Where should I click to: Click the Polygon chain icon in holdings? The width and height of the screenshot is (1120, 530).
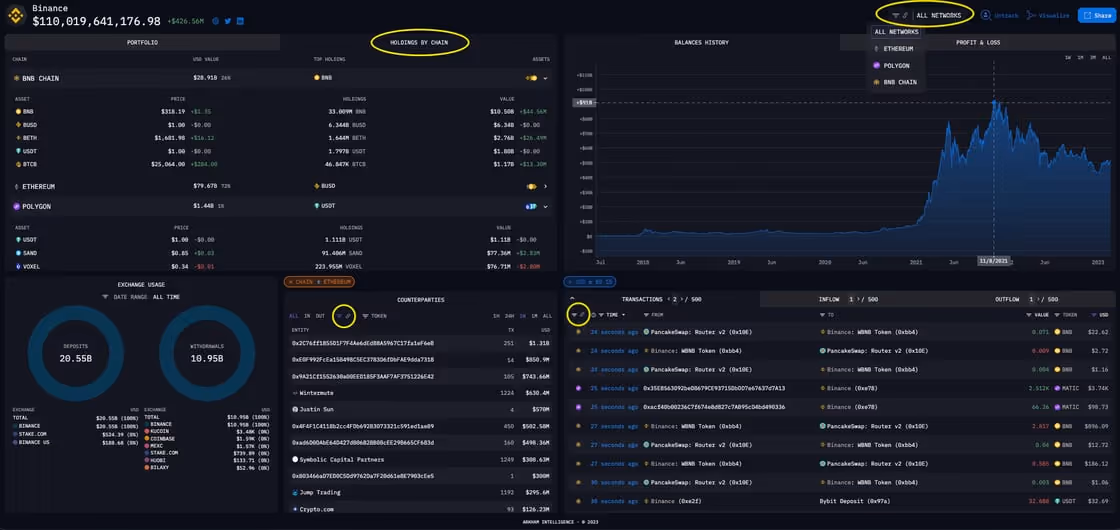16,206
